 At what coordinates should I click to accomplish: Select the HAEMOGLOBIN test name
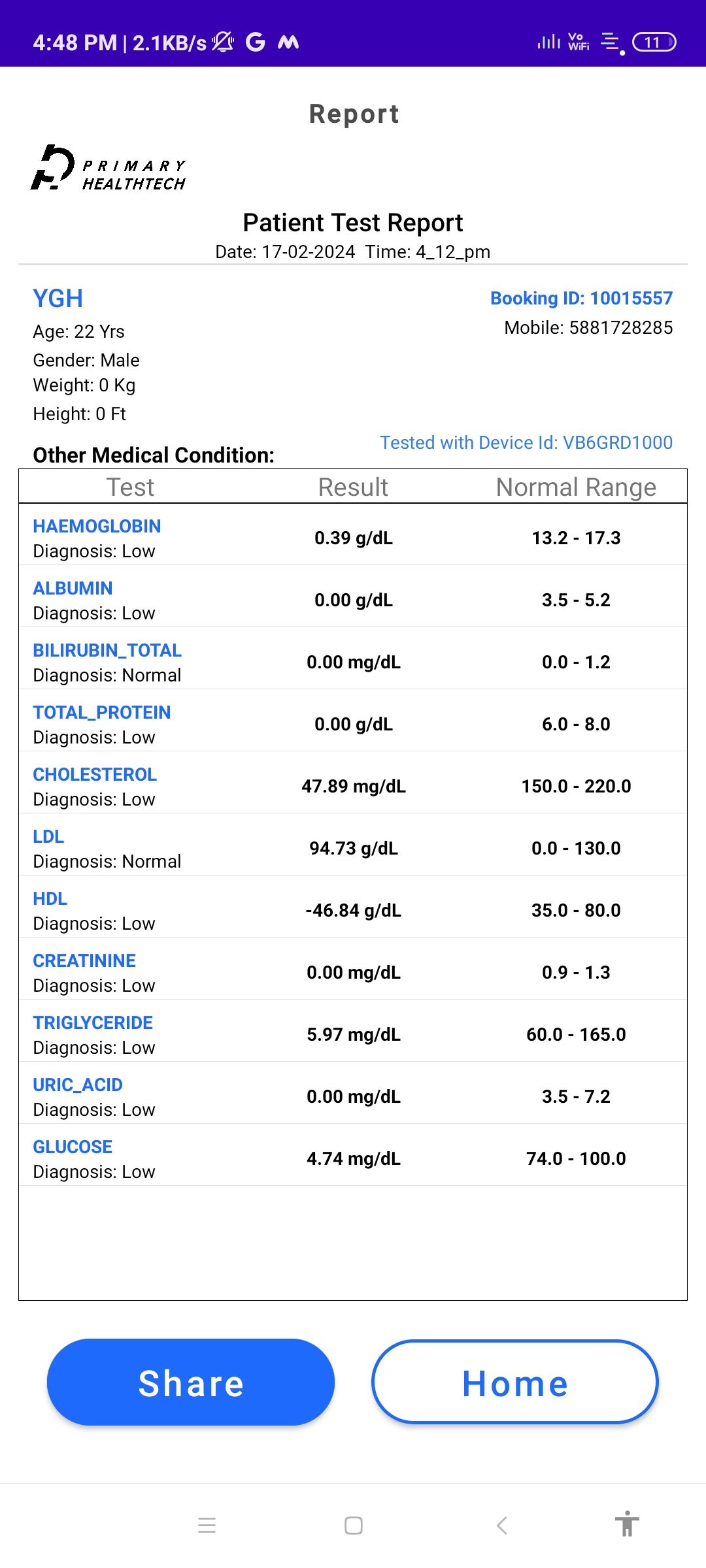coord(97,527)
